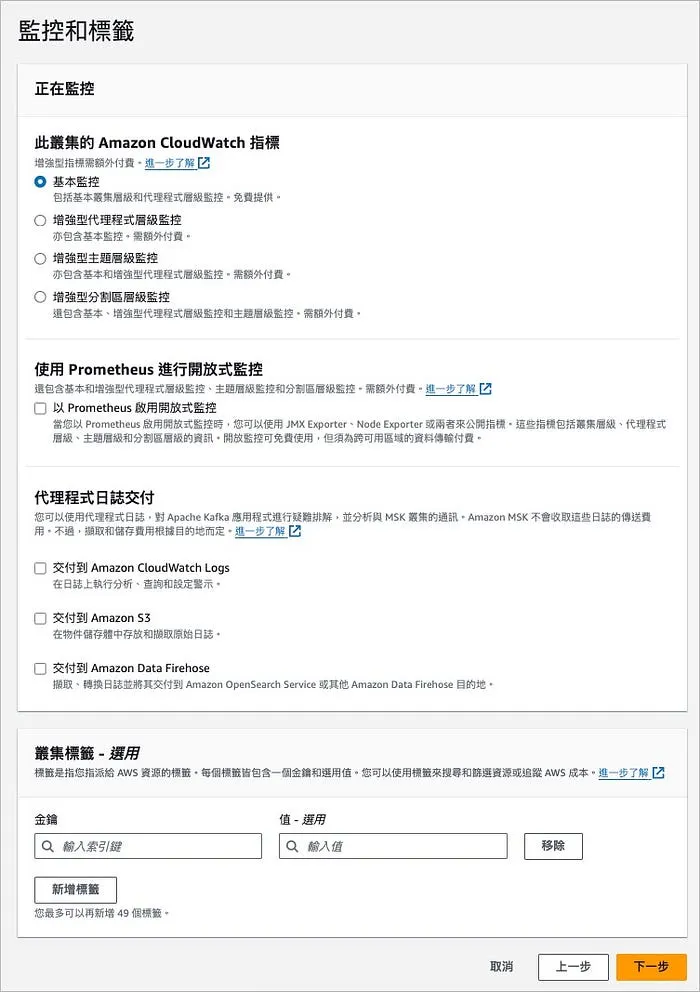Image resolution: width=700 pixels, height=992 pixels.
Task: Focus the 值 input field 輸入值
Action: 393,846
